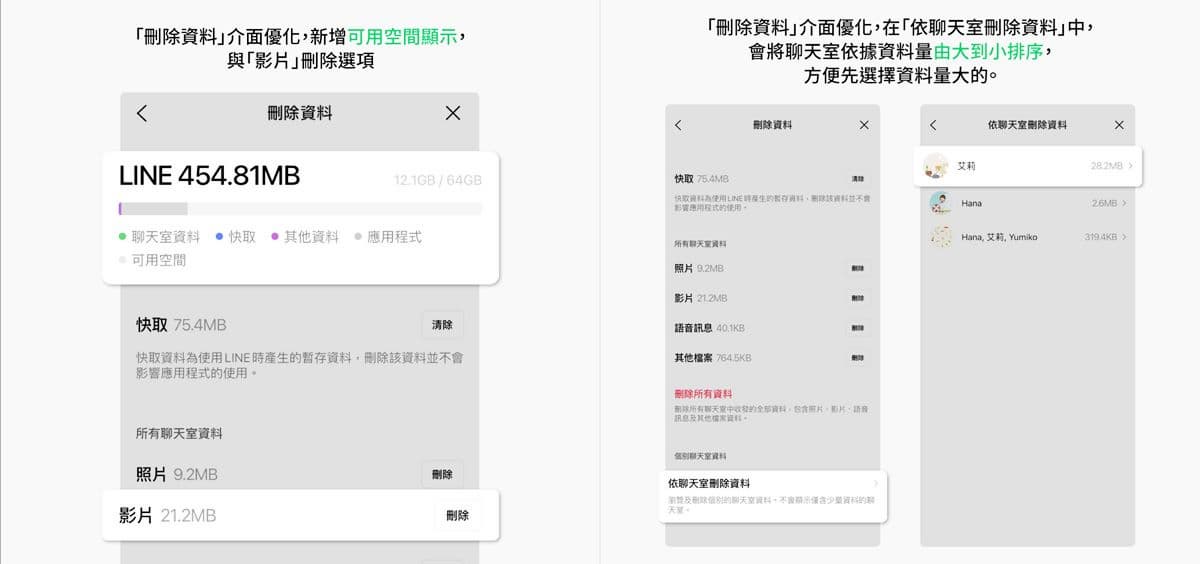
Task: Tap the green 聊天室資料 legend dot
Action: pyautogui.click(x=123, y=237)
